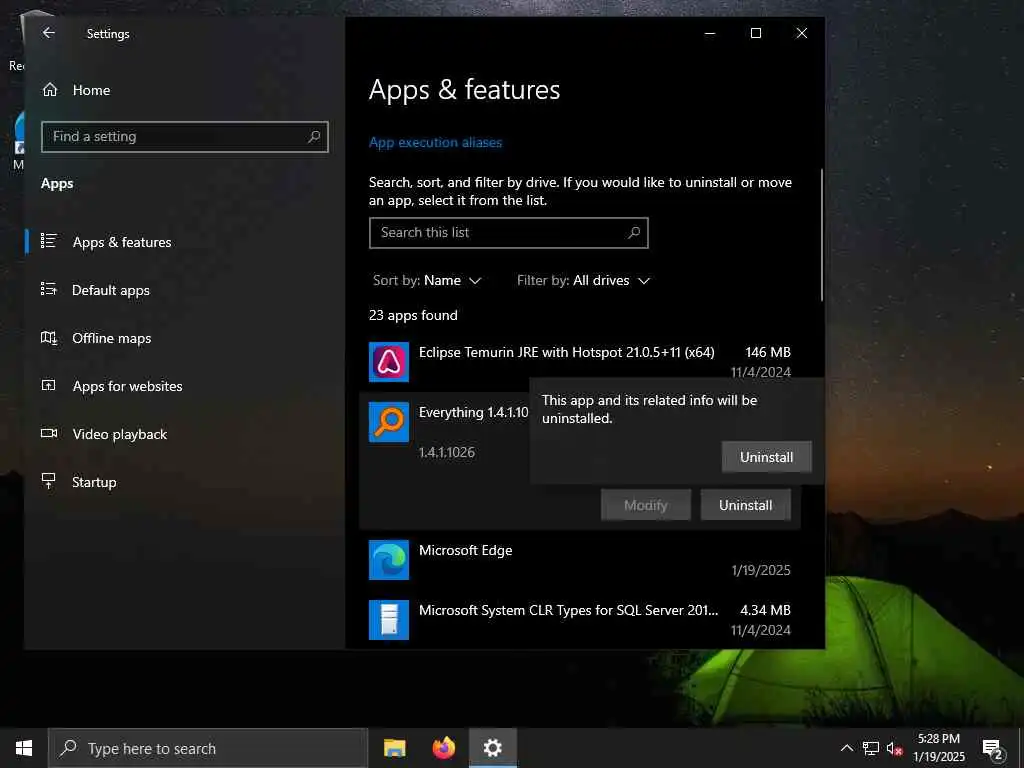
Task: Confirm Uninstall in the popup
Action: point(767,457)
